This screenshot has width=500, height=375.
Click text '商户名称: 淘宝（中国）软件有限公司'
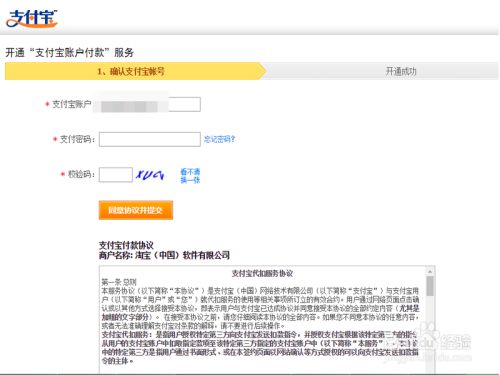[164, 255]
